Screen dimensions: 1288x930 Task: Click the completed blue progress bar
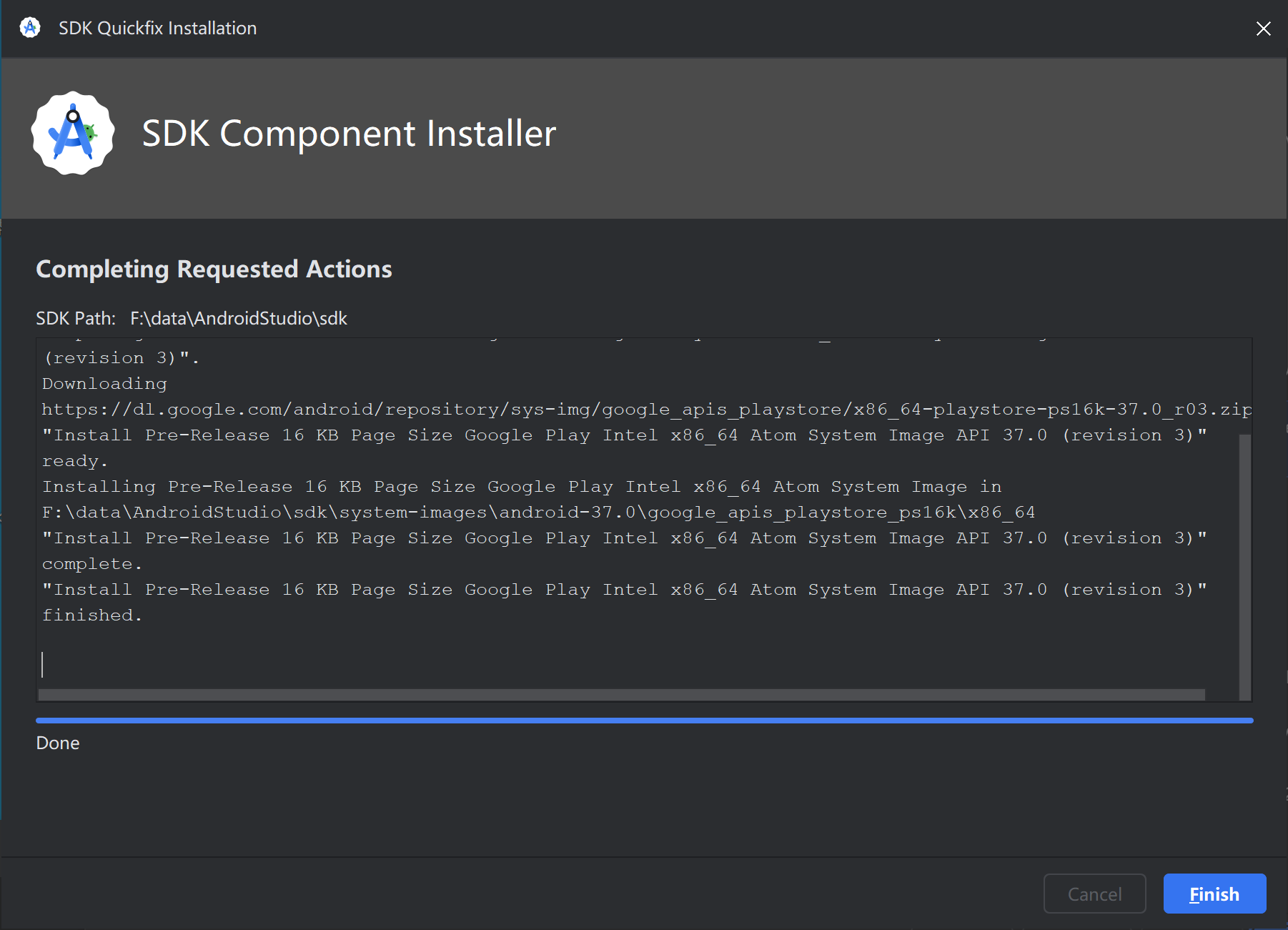644,721
